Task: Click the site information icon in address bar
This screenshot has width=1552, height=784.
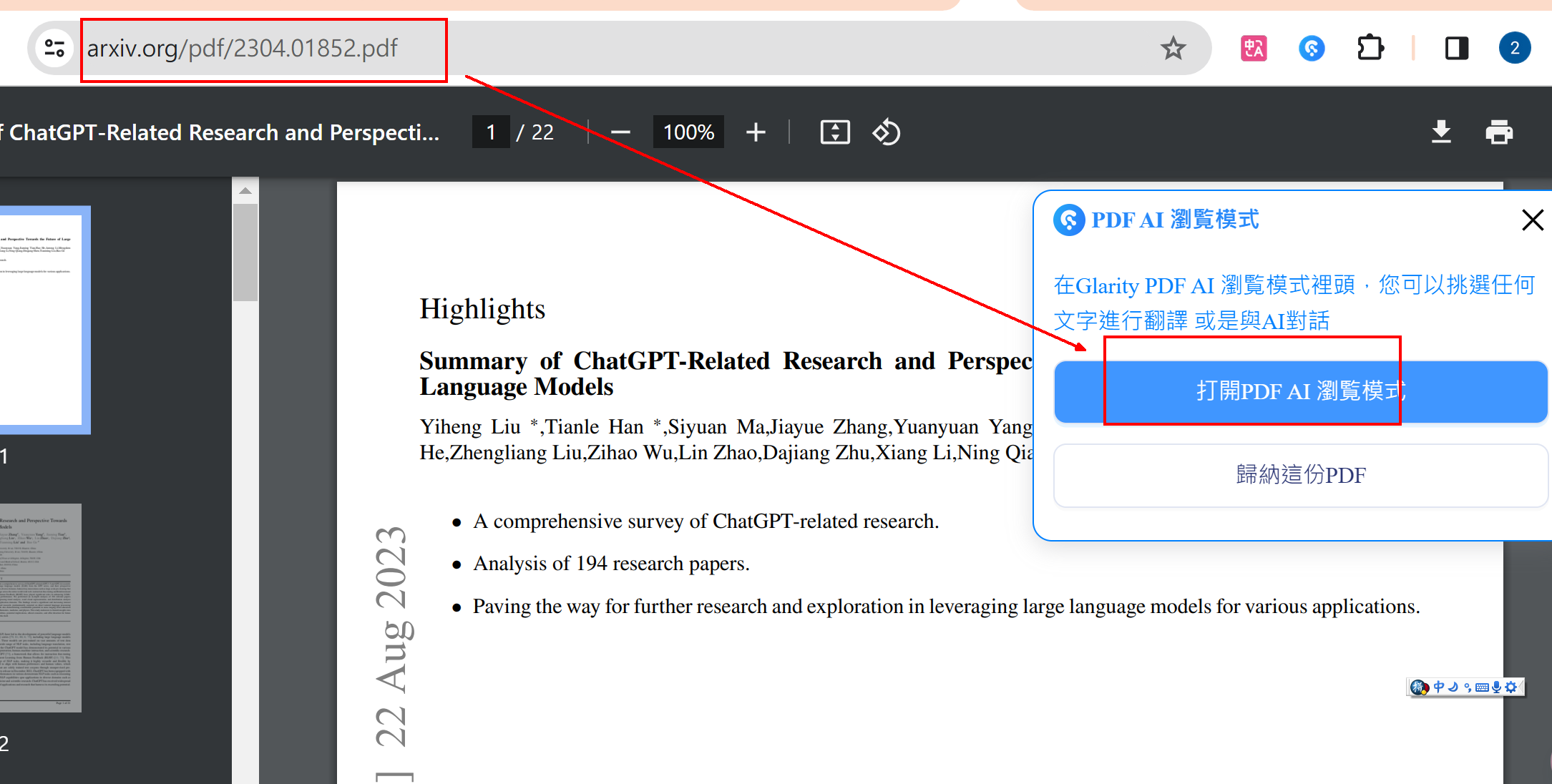Action: point(54,49)
